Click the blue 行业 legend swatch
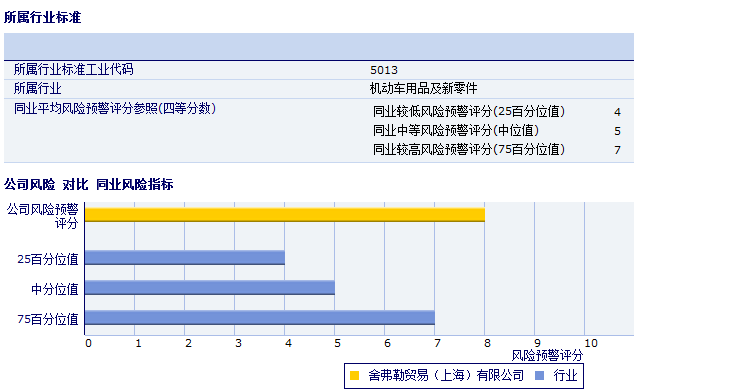The height and width of the screenshot is (389, 753). coord(539,376)
